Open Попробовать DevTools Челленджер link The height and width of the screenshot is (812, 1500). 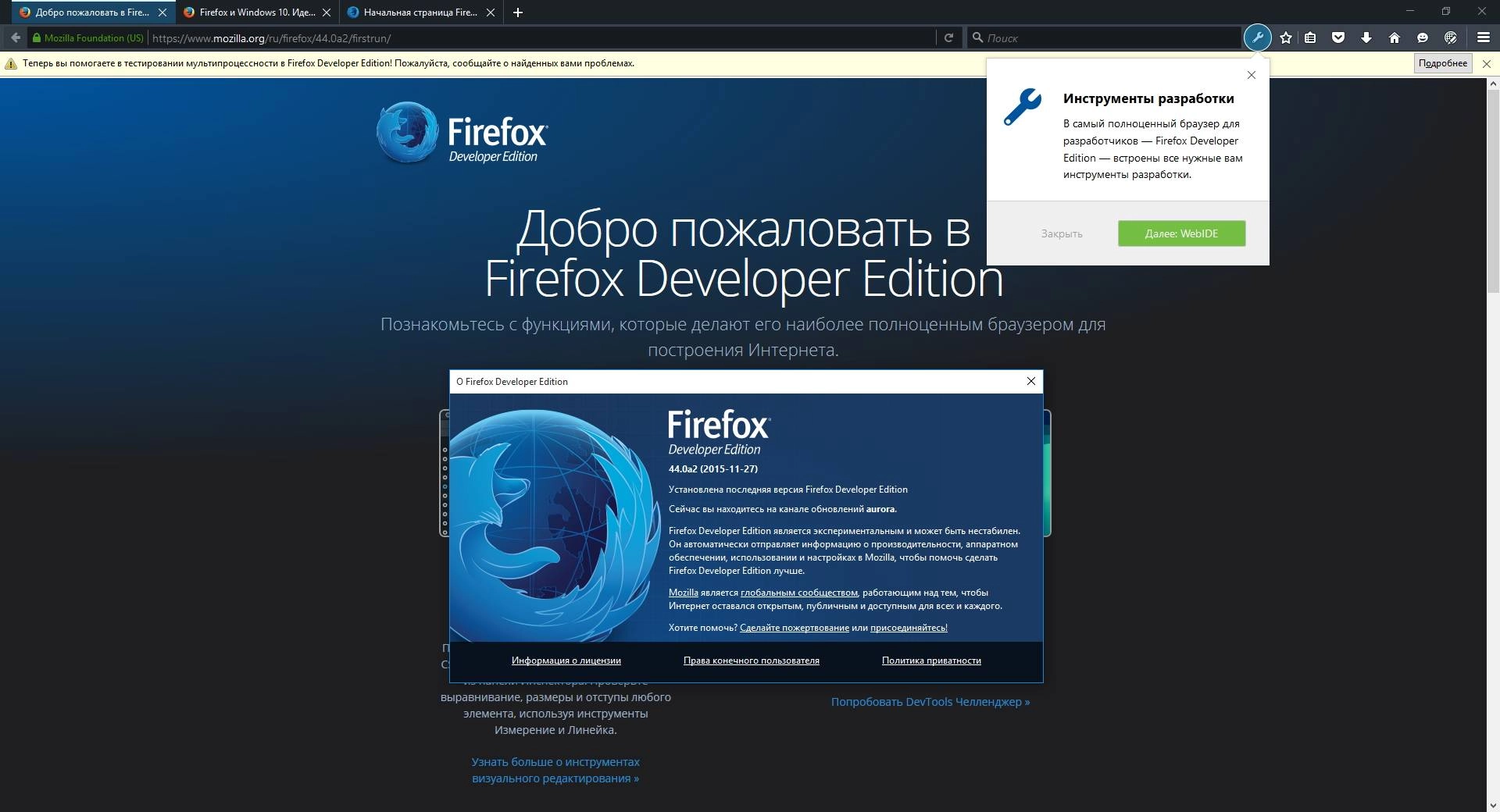pos(930,702)
